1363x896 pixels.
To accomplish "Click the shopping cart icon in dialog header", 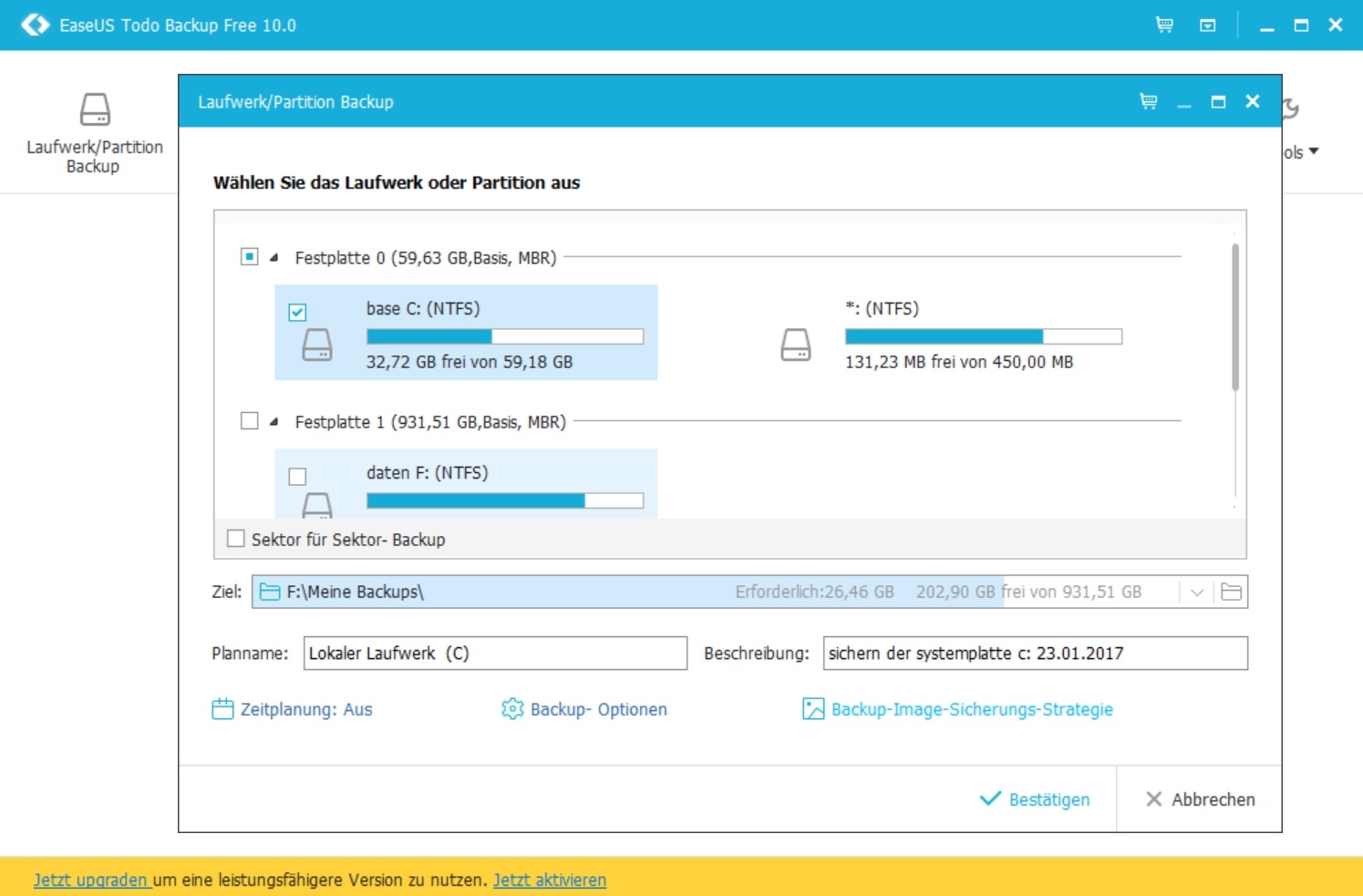I will coord(1149,101).
